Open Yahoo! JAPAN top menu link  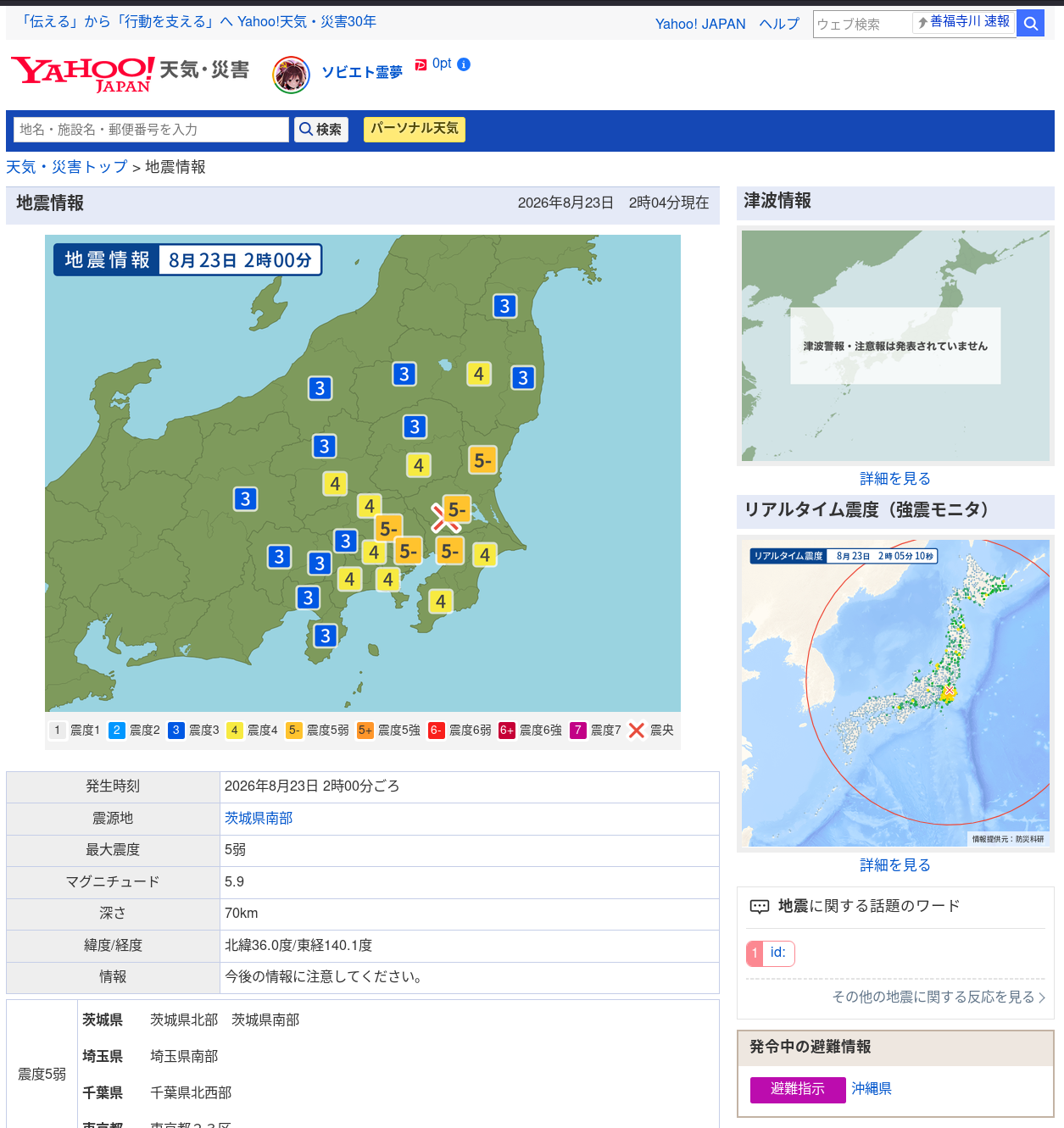tap(700, 24)
